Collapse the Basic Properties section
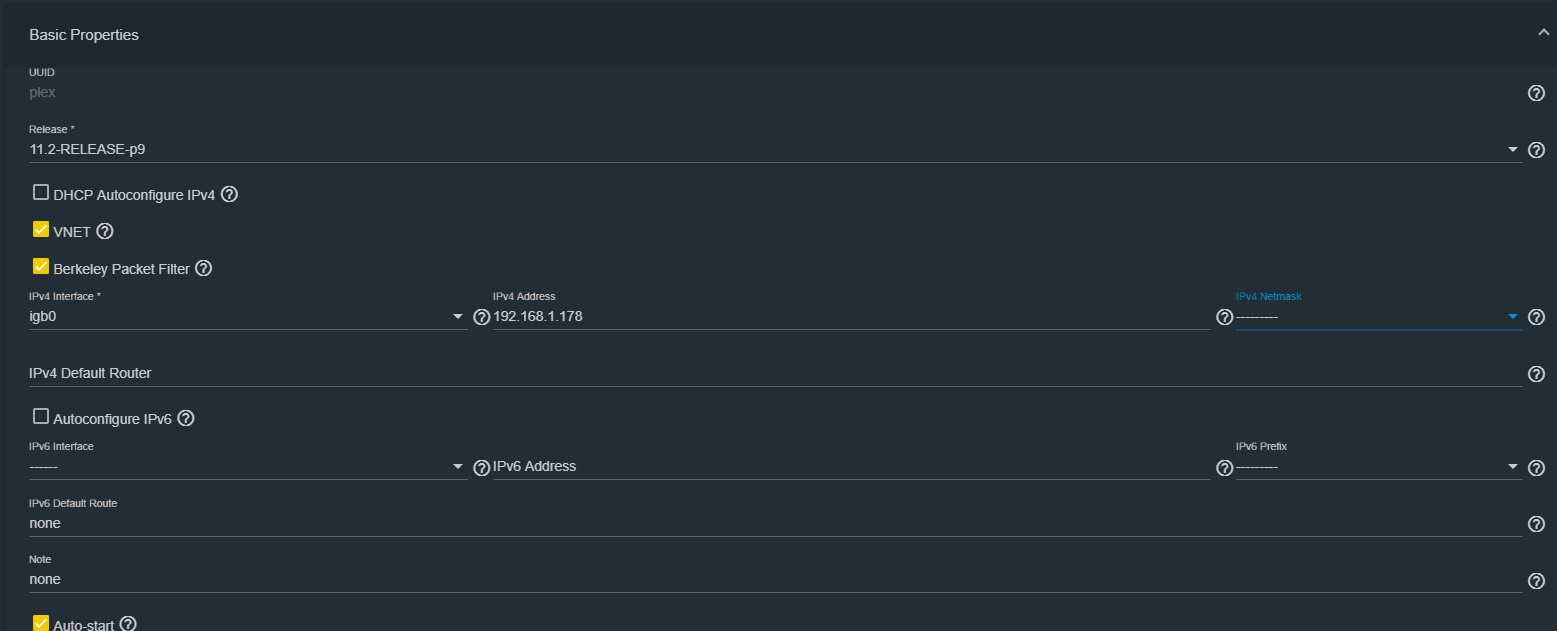Viewport: 1557px width, 631px height. [1543, 33]
